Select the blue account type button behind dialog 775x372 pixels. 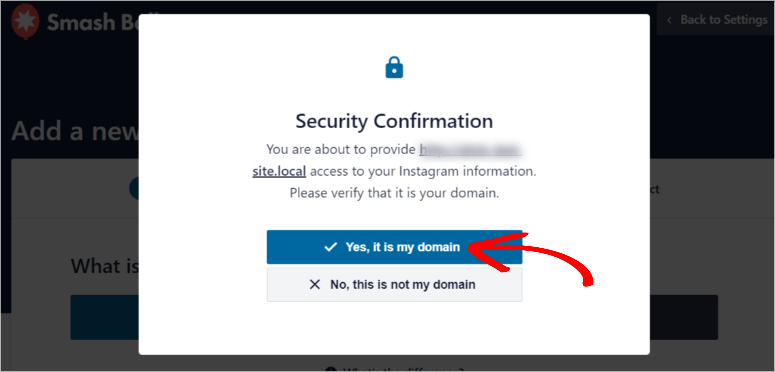pyautogui.click(x=104, y=317)
